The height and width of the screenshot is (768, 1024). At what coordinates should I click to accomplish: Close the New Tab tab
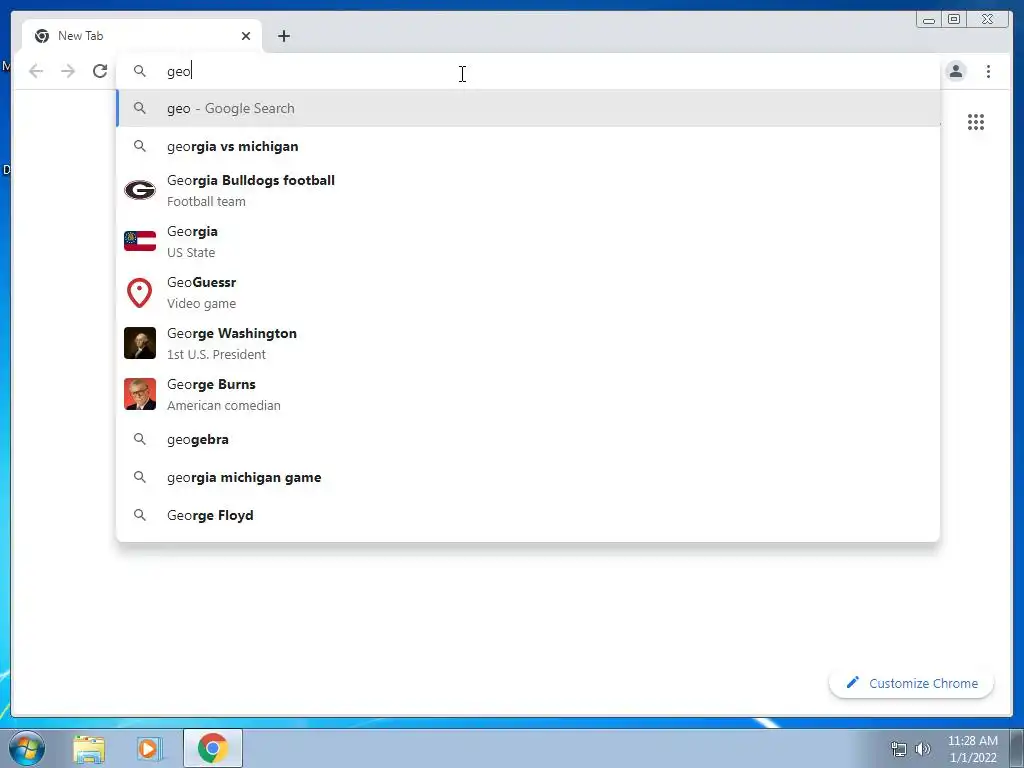246,36
